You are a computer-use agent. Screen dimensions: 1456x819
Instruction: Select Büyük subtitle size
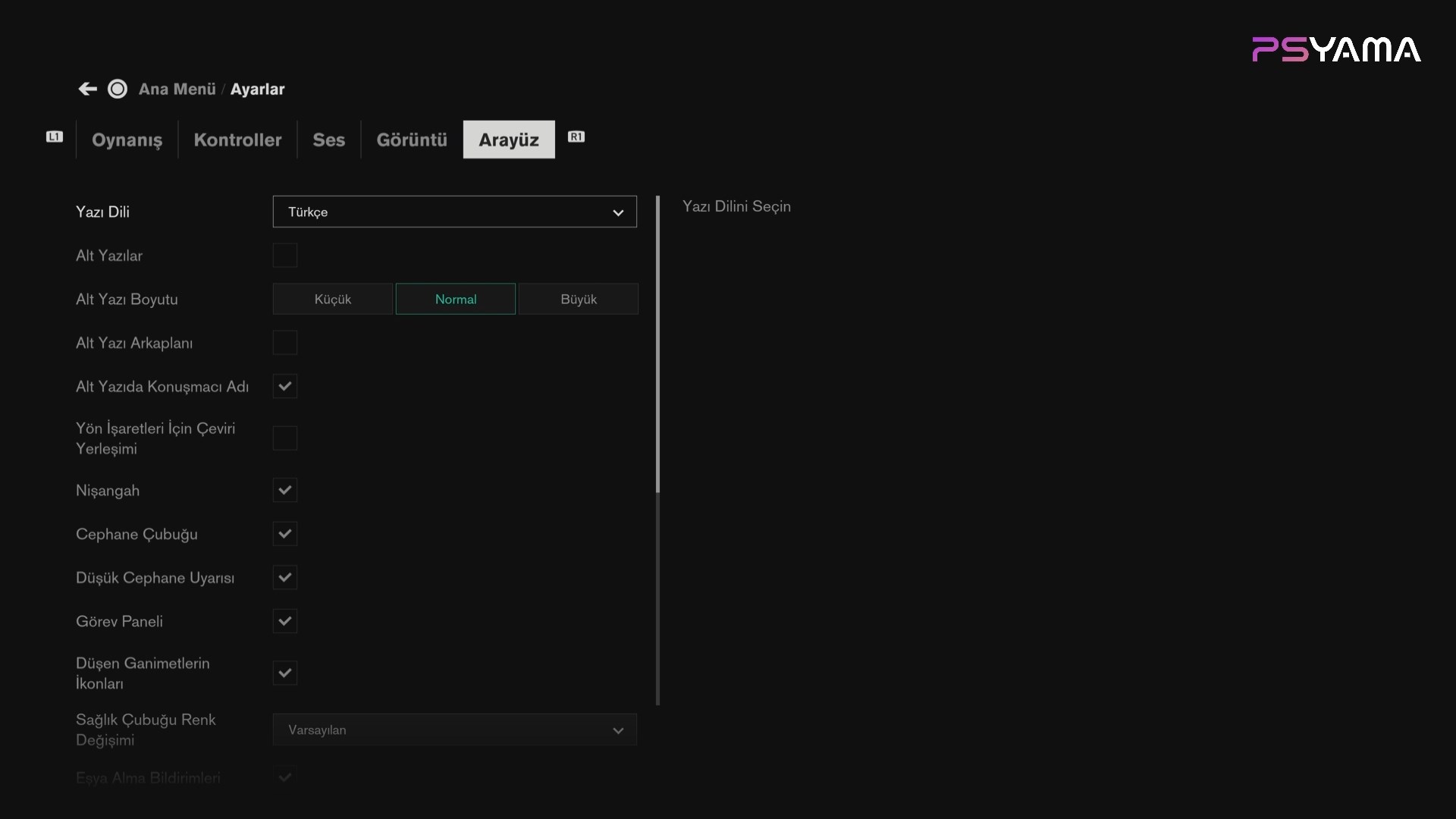pos(579,299)
